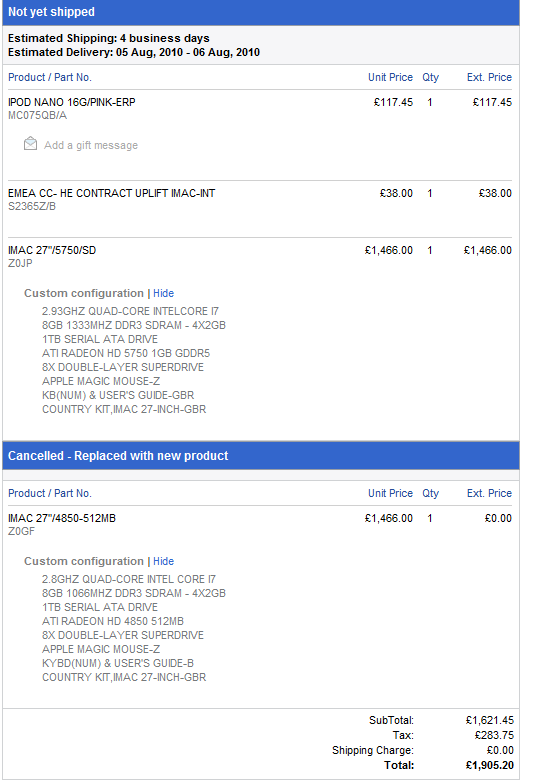
Task: Click the Qty header in the cancelled section
Action: coord(430,493)
